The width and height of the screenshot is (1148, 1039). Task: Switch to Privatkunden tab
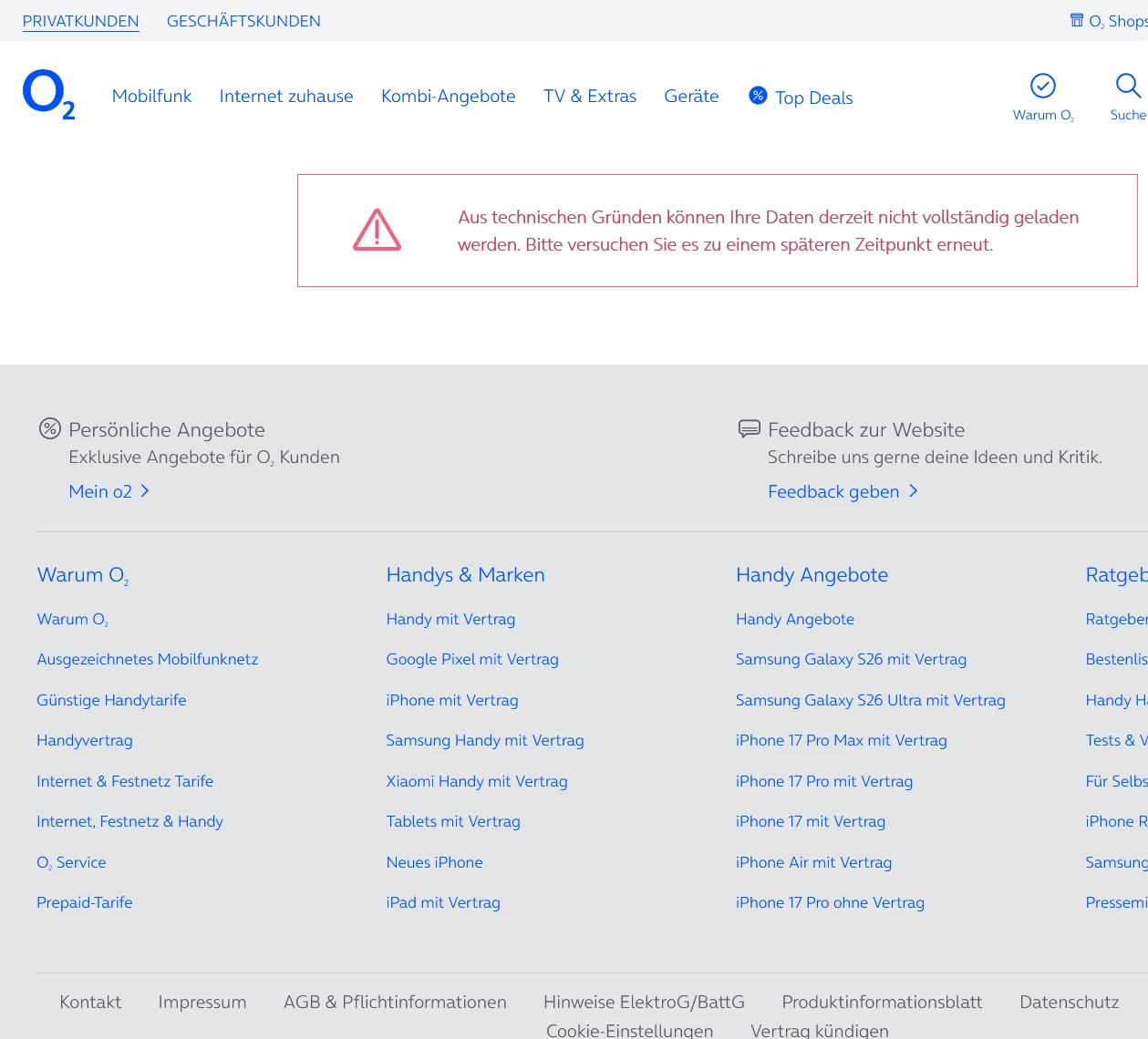point(81,21)
